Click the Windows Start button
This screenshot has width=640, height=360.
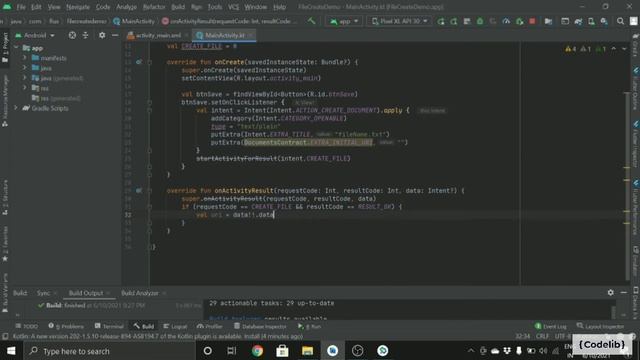(x=11, y=351)
